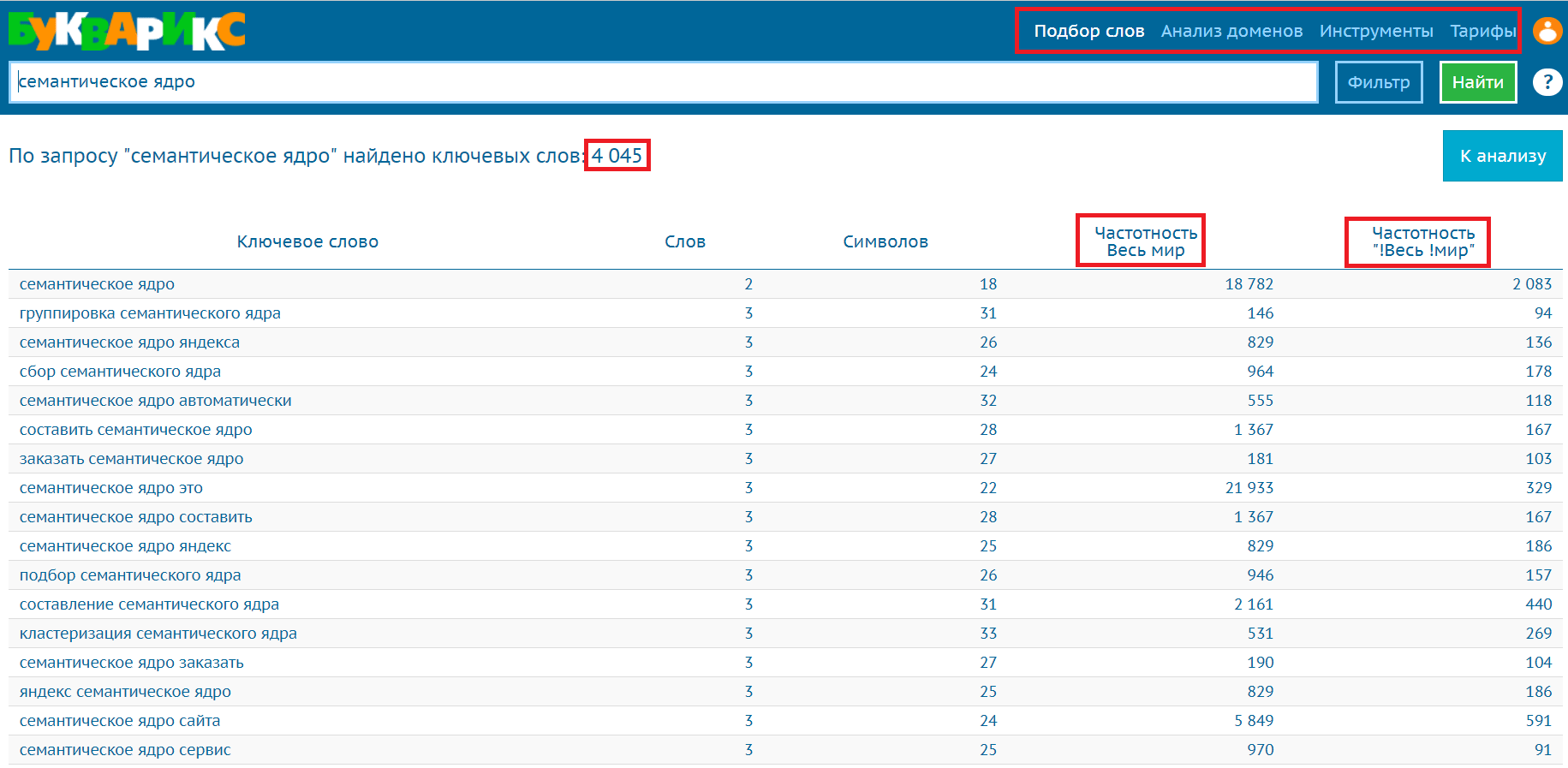
Task: Select keyword 'семантическое ядро составить'
Action: (135, 517)
